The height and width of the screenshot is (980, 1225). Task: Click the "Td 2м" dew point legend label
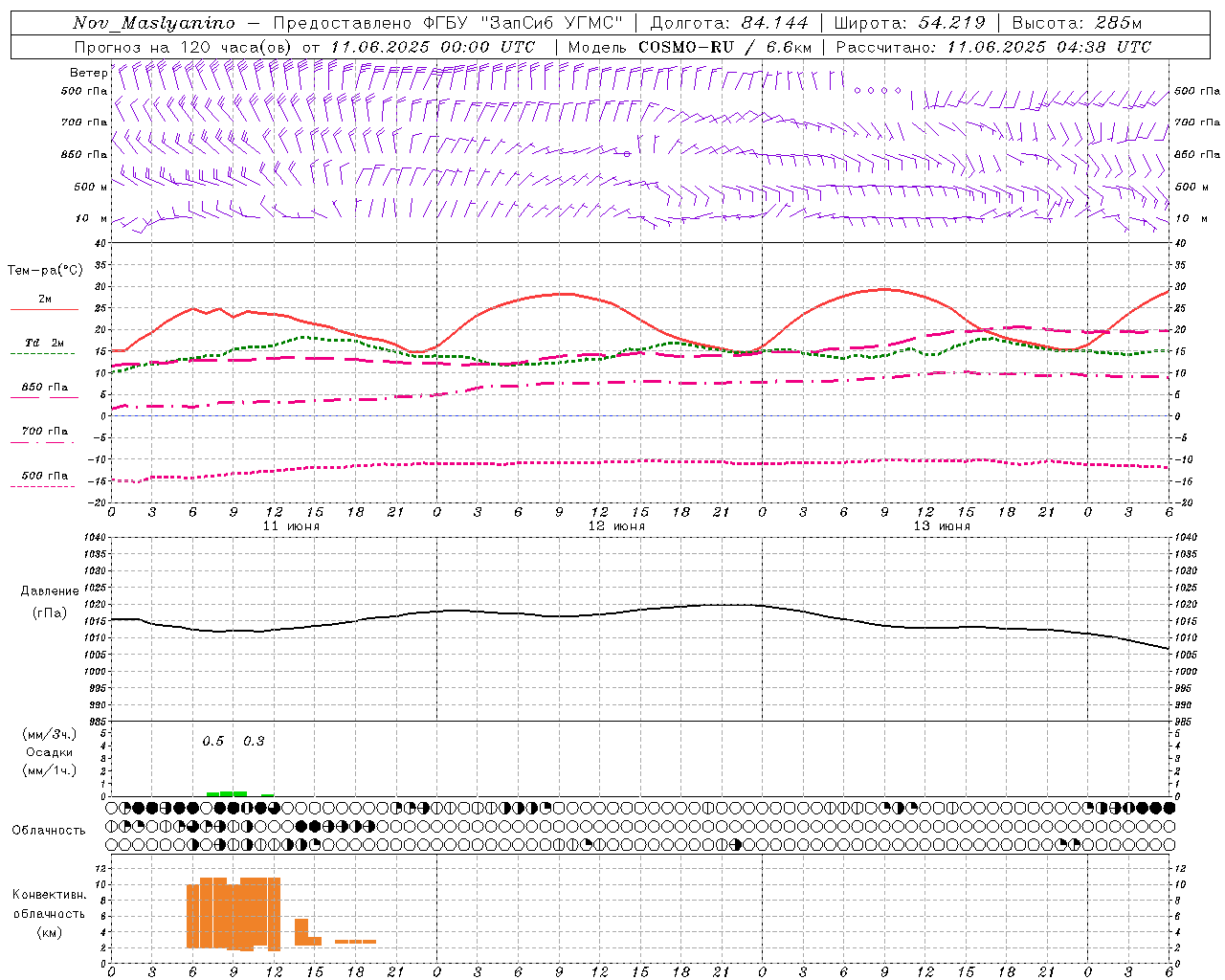45,343
